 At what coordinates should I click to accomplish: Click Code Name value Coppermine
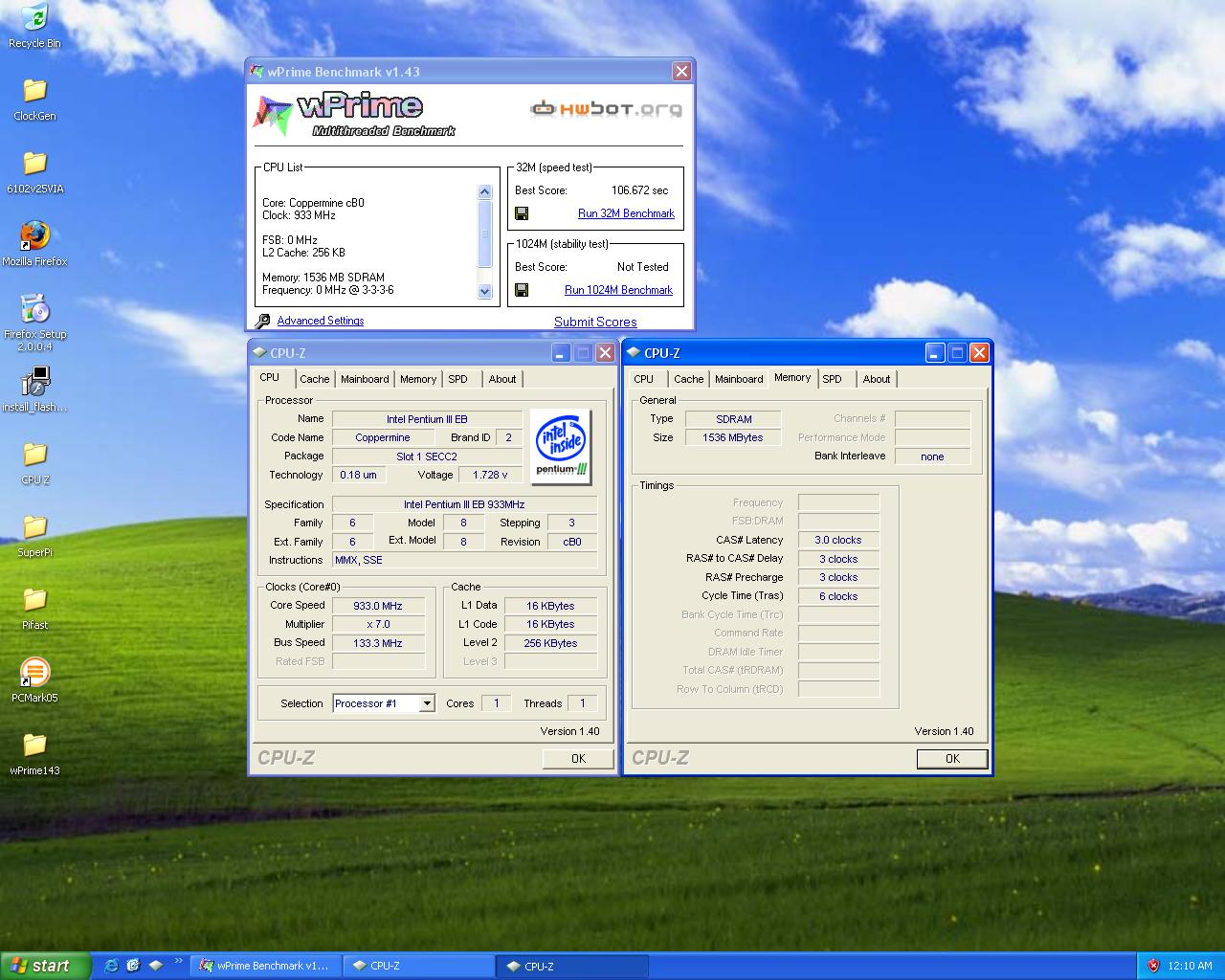pyautogui.click(x=383, y=437)
